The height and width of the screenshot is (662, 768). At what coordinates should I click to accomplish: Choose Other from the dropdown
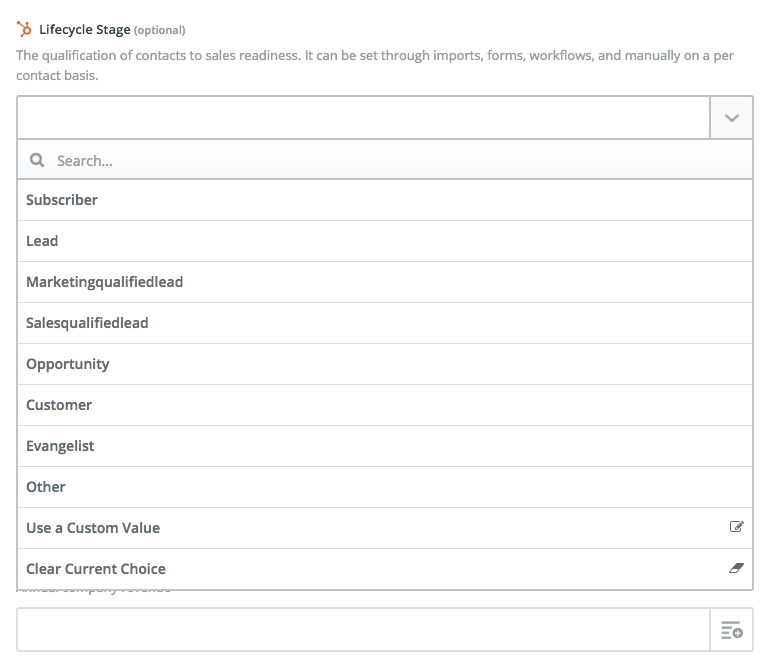click(385, 487)
